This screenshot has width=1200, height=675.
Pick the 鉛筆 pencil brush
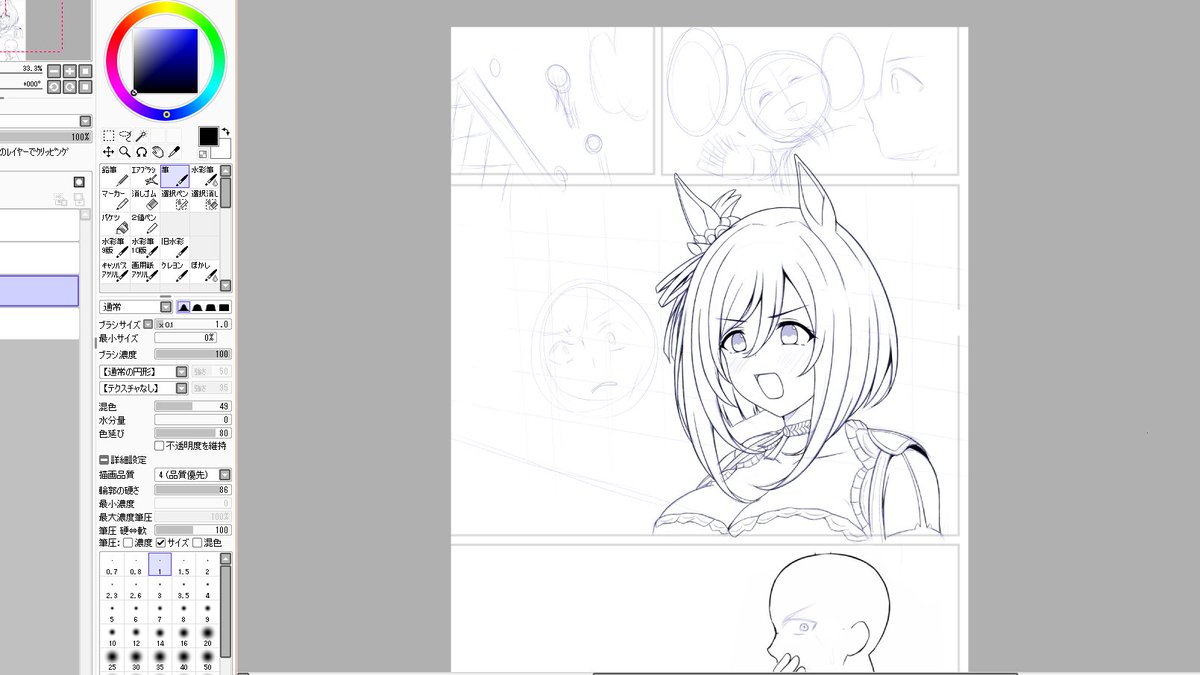(x=114, y=177)
